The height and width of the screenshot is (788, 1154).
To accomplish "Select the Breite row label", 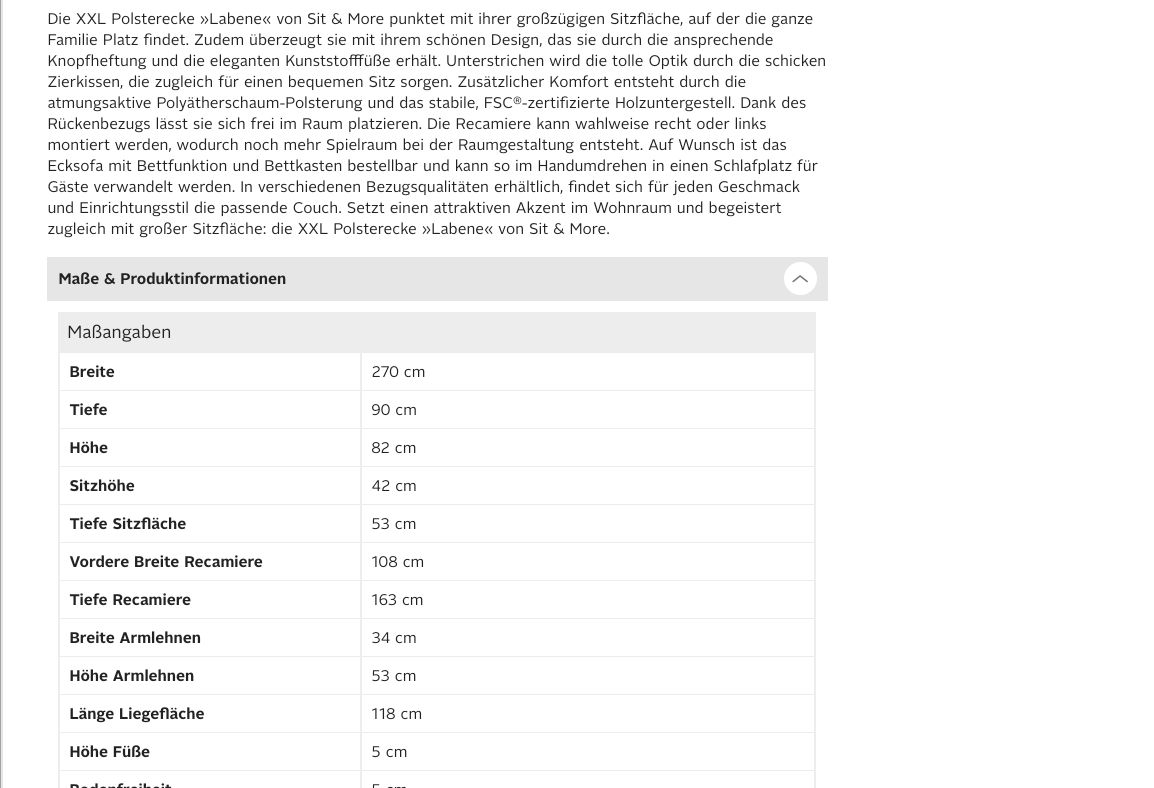I will point(92,372).
